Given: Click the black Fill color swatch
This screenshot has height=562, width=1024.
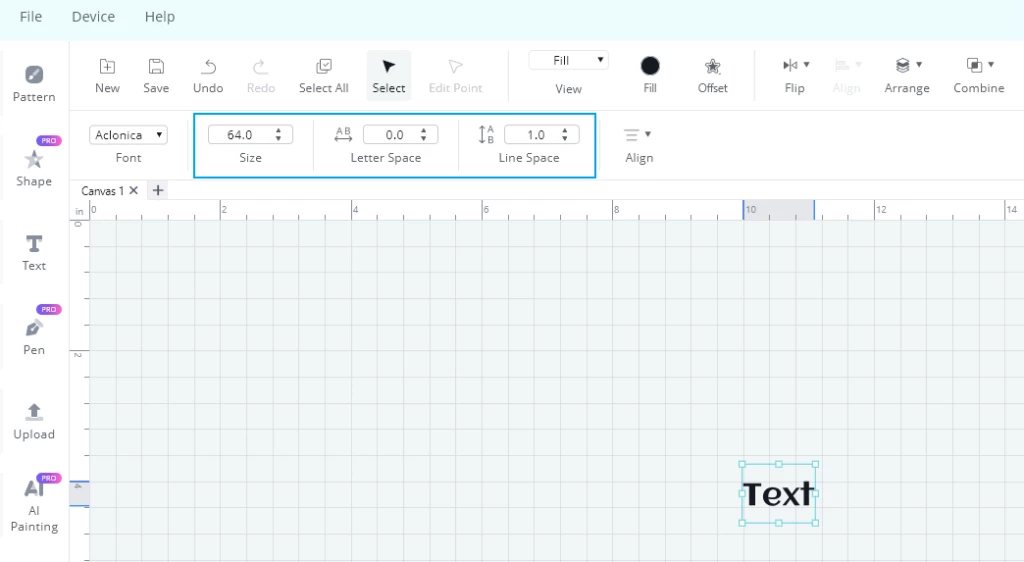Looking at the screenshot, I should [650, 66].
